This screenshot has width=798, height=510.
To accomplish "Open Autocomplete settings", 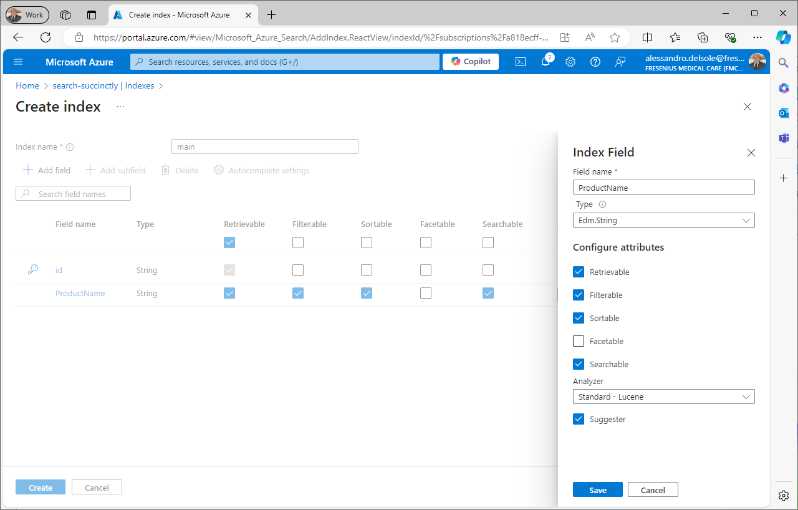I will pos(261,170).
